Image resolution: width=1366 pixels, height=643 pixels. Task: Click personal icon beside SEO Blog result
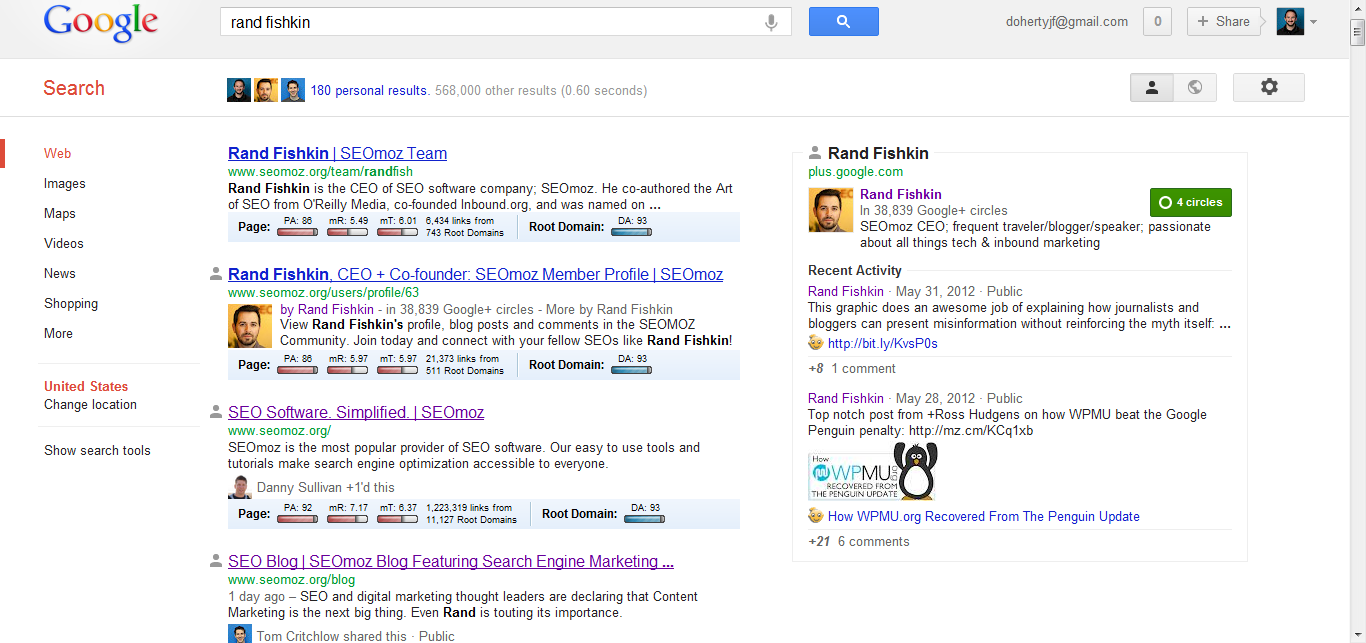(215, 561)
